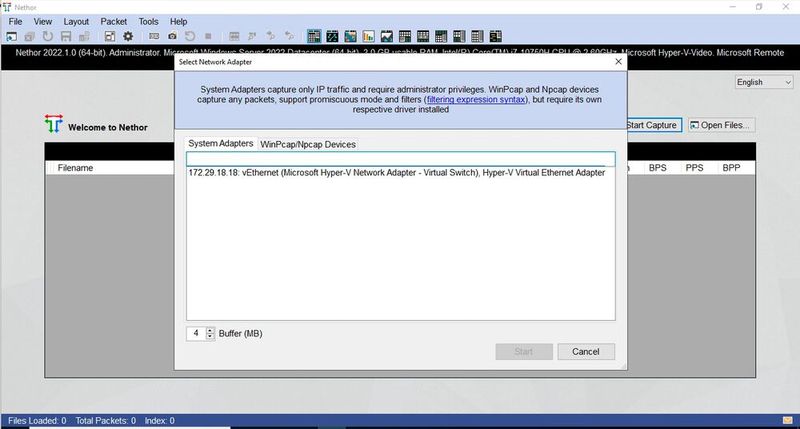Click the save all stacked disks icon
The width and height of the screenshot is (800, 429).
tap(84, 36)
